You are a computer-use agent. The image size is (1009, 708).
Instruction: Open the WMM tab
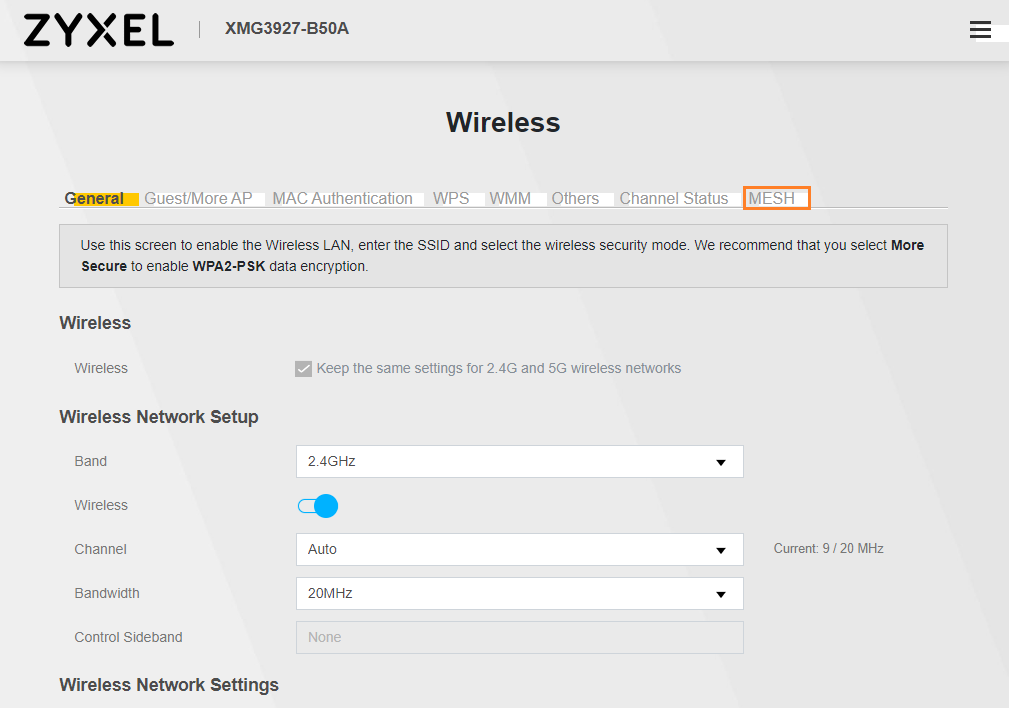point(510,199)
